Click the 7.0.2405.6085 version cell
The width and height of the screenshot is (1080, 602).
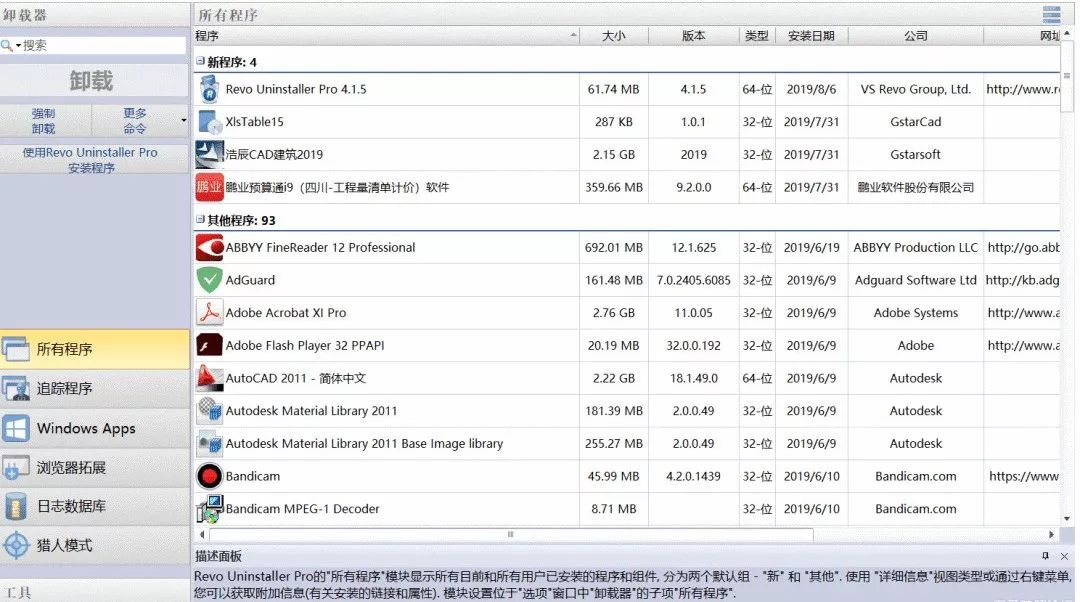(694, 280)
